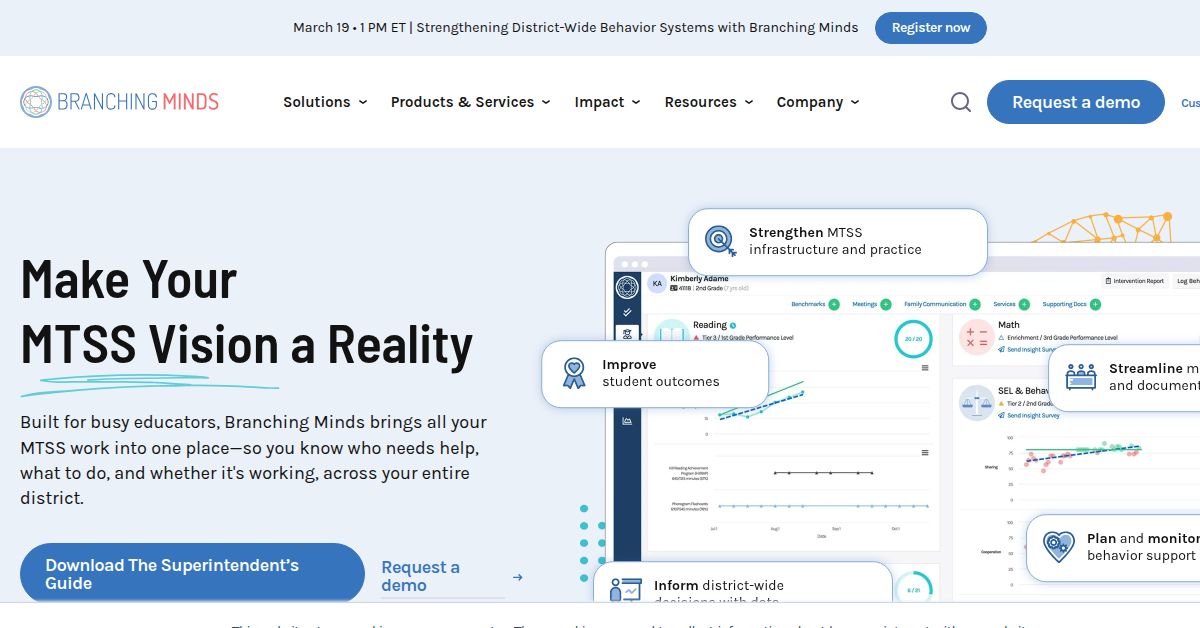Click the meeting table icon by Streamline
This screenshot has height=628, width=1200.
pyautogui.click(x=1080, y=376)
